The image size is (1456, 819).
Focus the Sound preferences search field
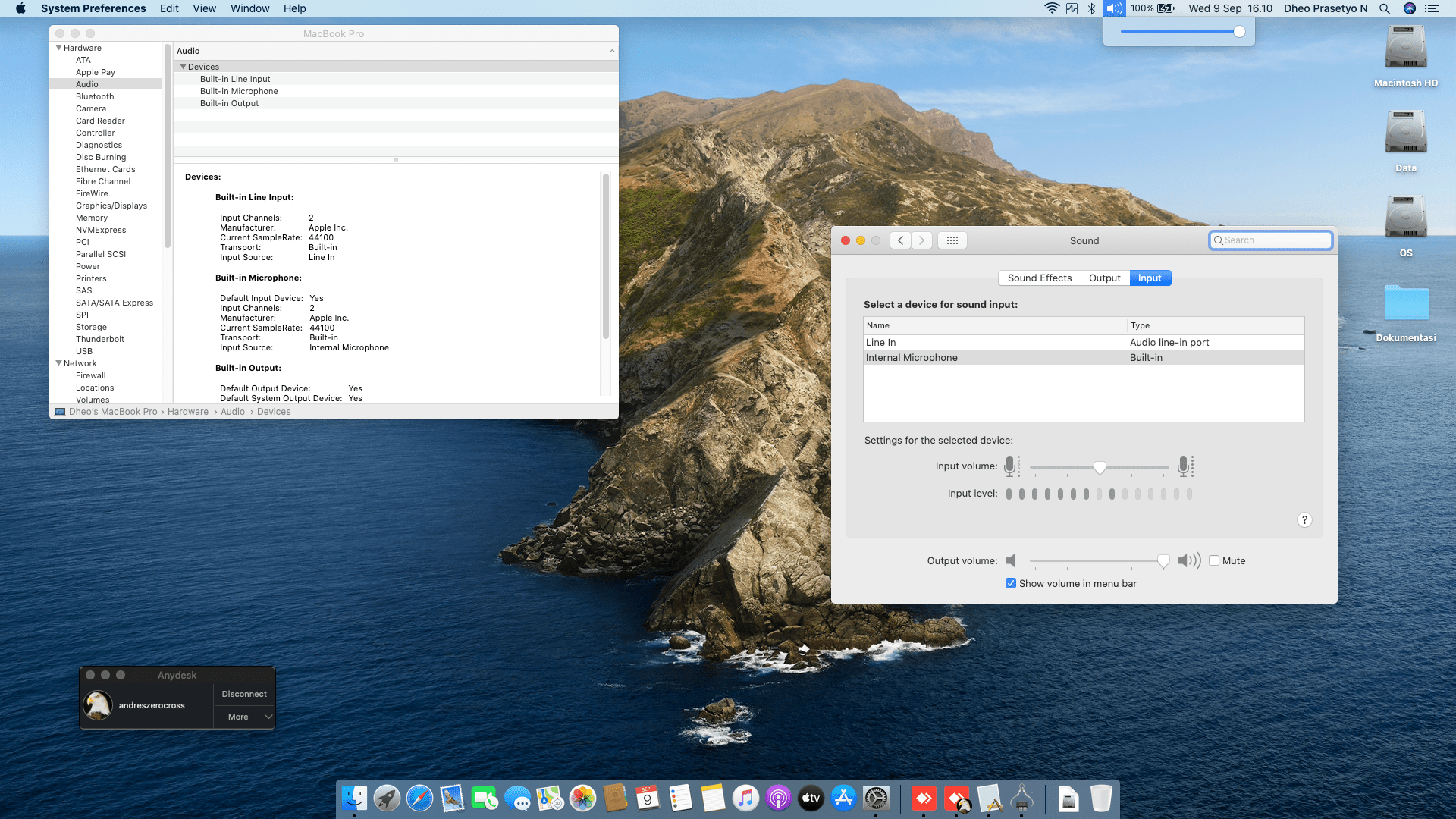pos(1271,240)
